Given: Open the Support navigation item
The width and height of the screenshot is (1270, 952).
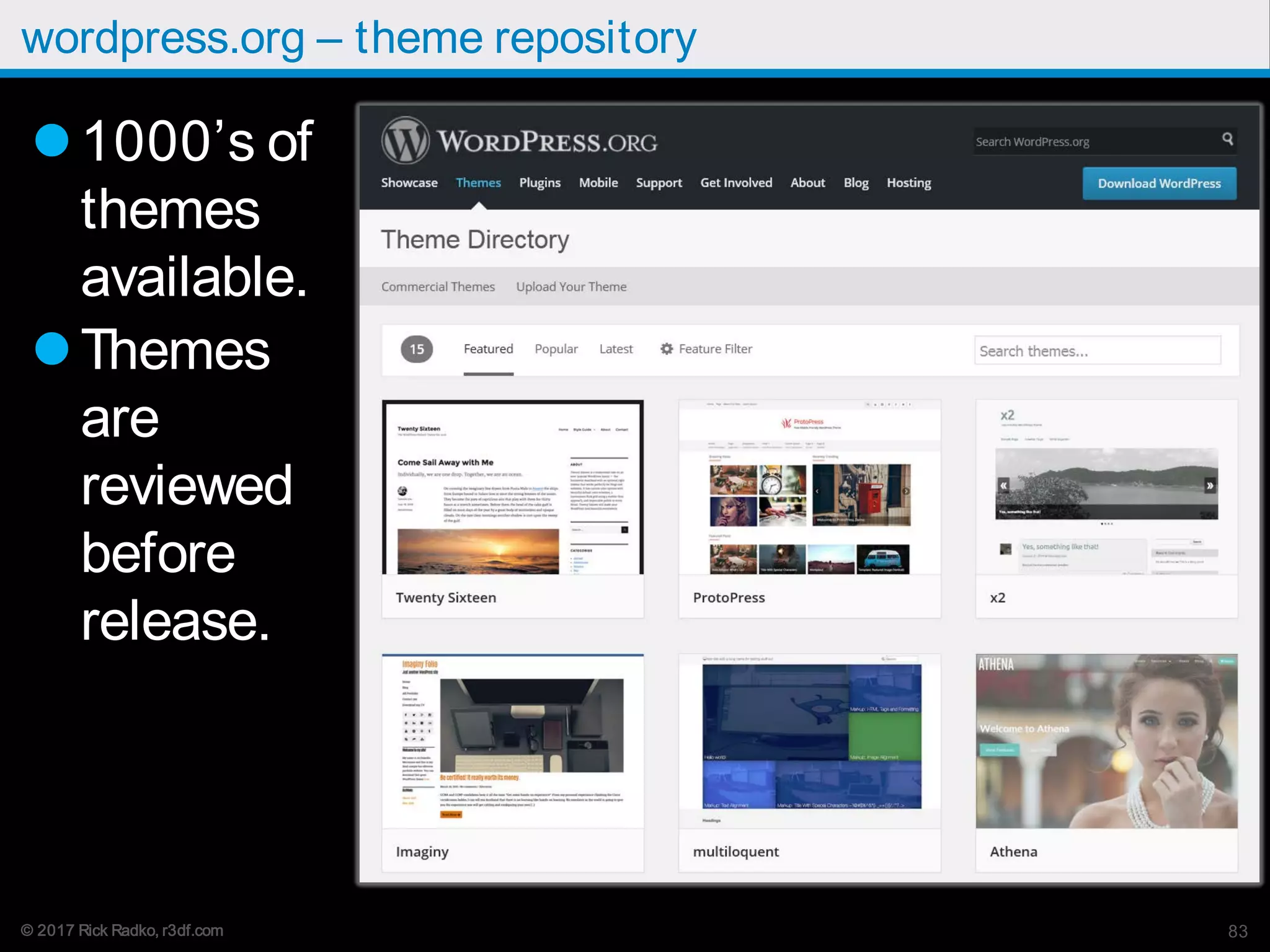Looking at the screenshot, I should tap(659, 183).
